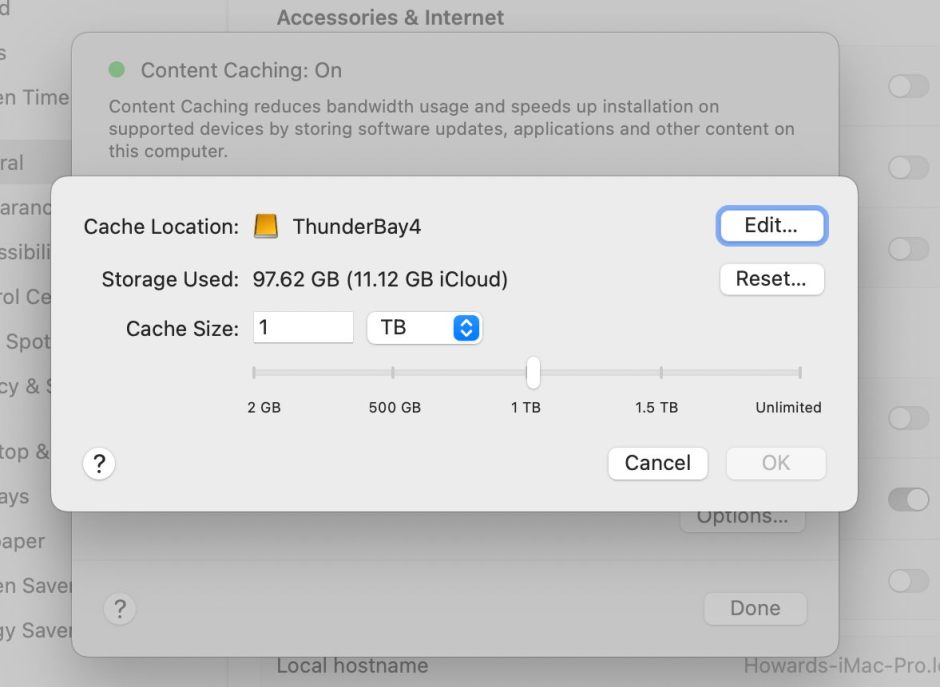
Task: Toggle the enabled switch near Options
Action: click(x=908, y=498)
